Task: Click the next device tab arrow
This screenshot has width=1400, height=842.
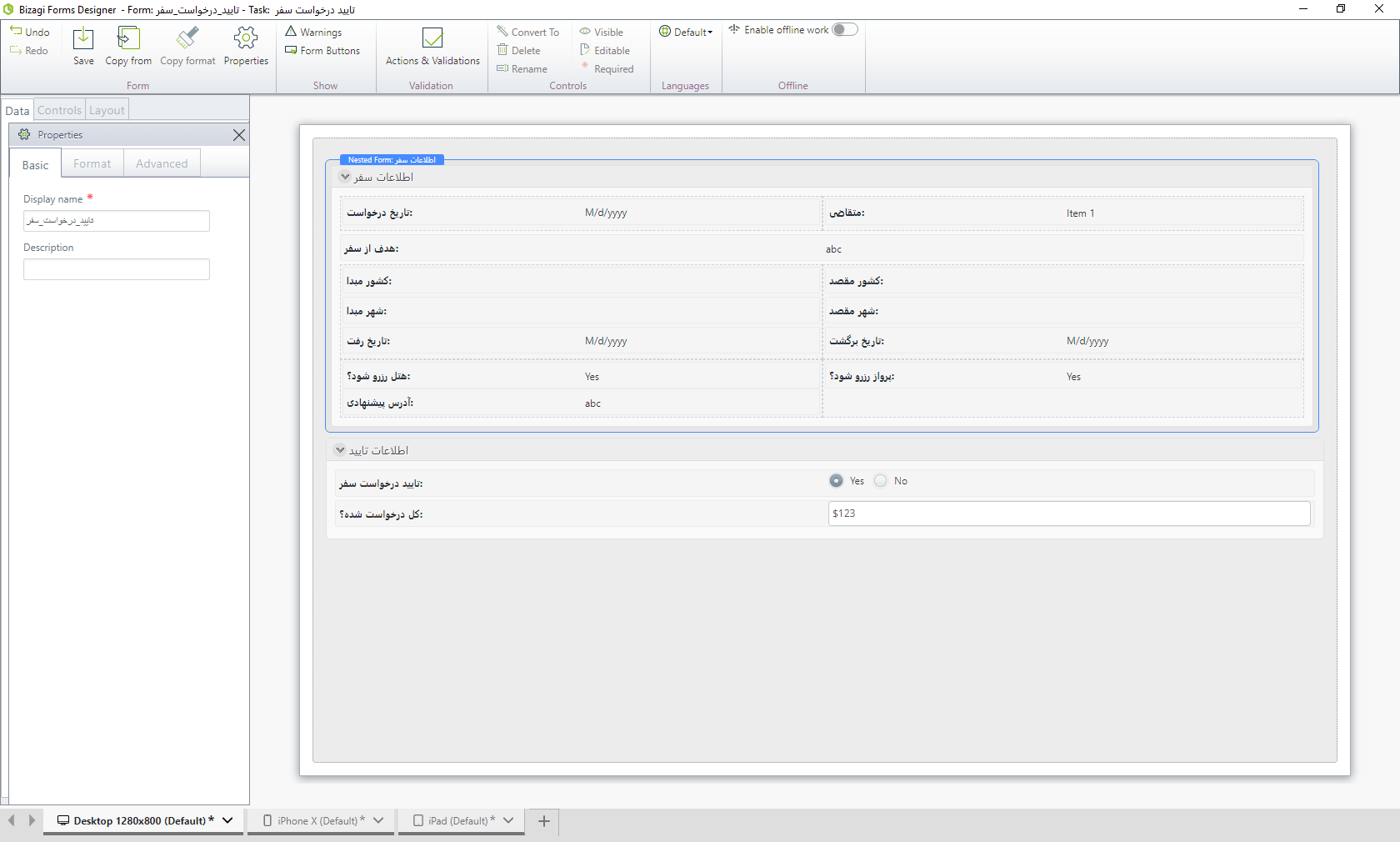Action: point(32,820)
